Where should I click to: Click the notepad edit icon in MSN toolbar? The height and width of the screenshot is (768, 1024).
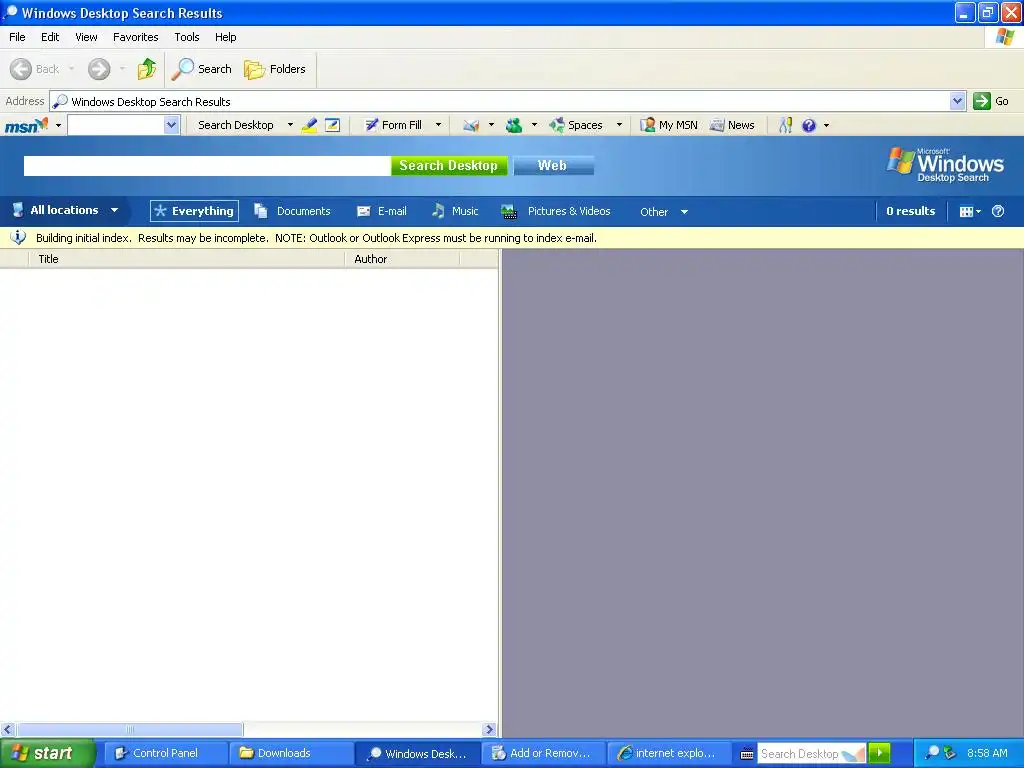click(x=332, y=125)
